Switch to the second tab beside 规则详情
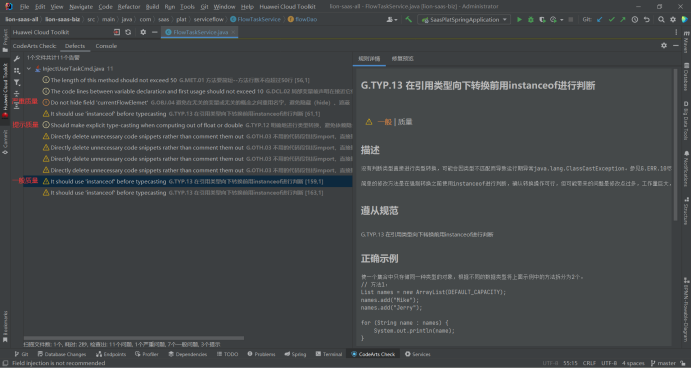This screenshot has width=692, height=368. pos(402,58)
